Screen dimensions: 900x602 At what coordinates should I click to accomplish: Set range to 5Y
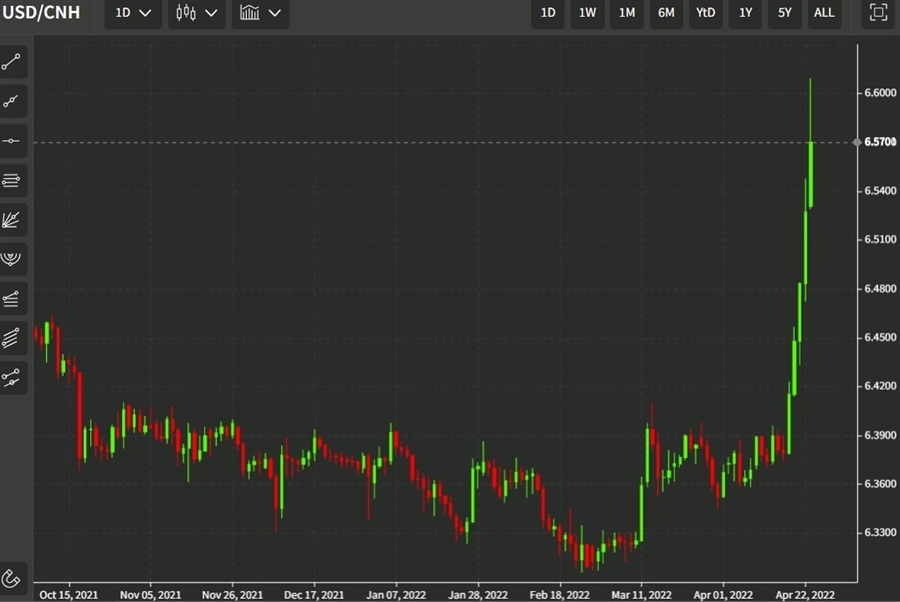tap(785, 13)
